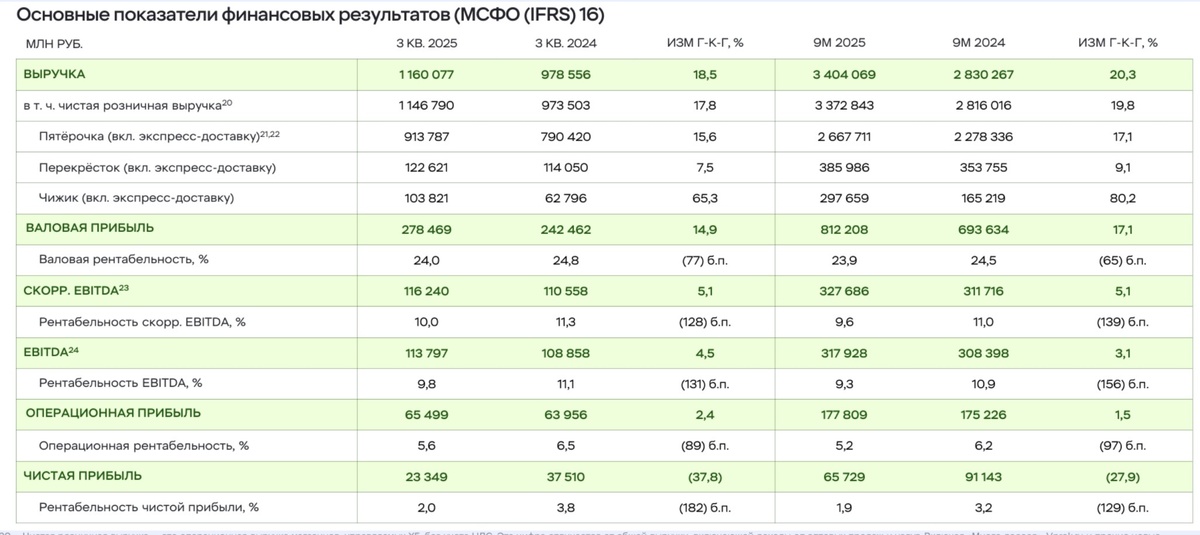1200x535 pixels.
Task: Click the EBITDA value 308 398
Action: point(985,352)
